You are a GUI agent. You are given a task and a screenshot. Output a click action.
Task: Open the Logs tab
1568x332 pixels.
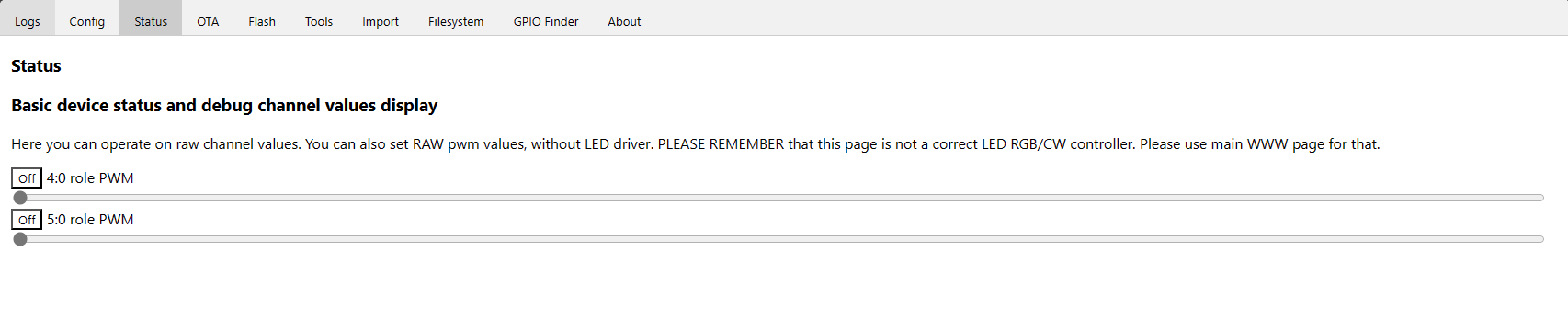(x=28, y=19)
